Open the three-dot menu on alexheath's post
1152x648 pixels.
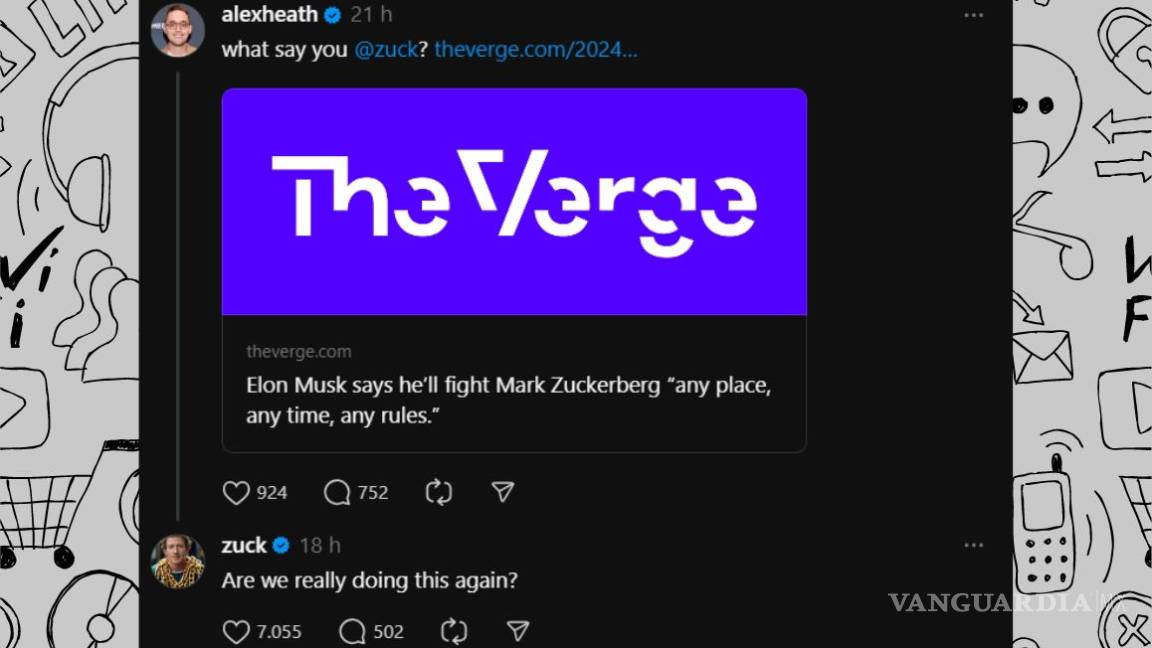[x=973, y=13]
